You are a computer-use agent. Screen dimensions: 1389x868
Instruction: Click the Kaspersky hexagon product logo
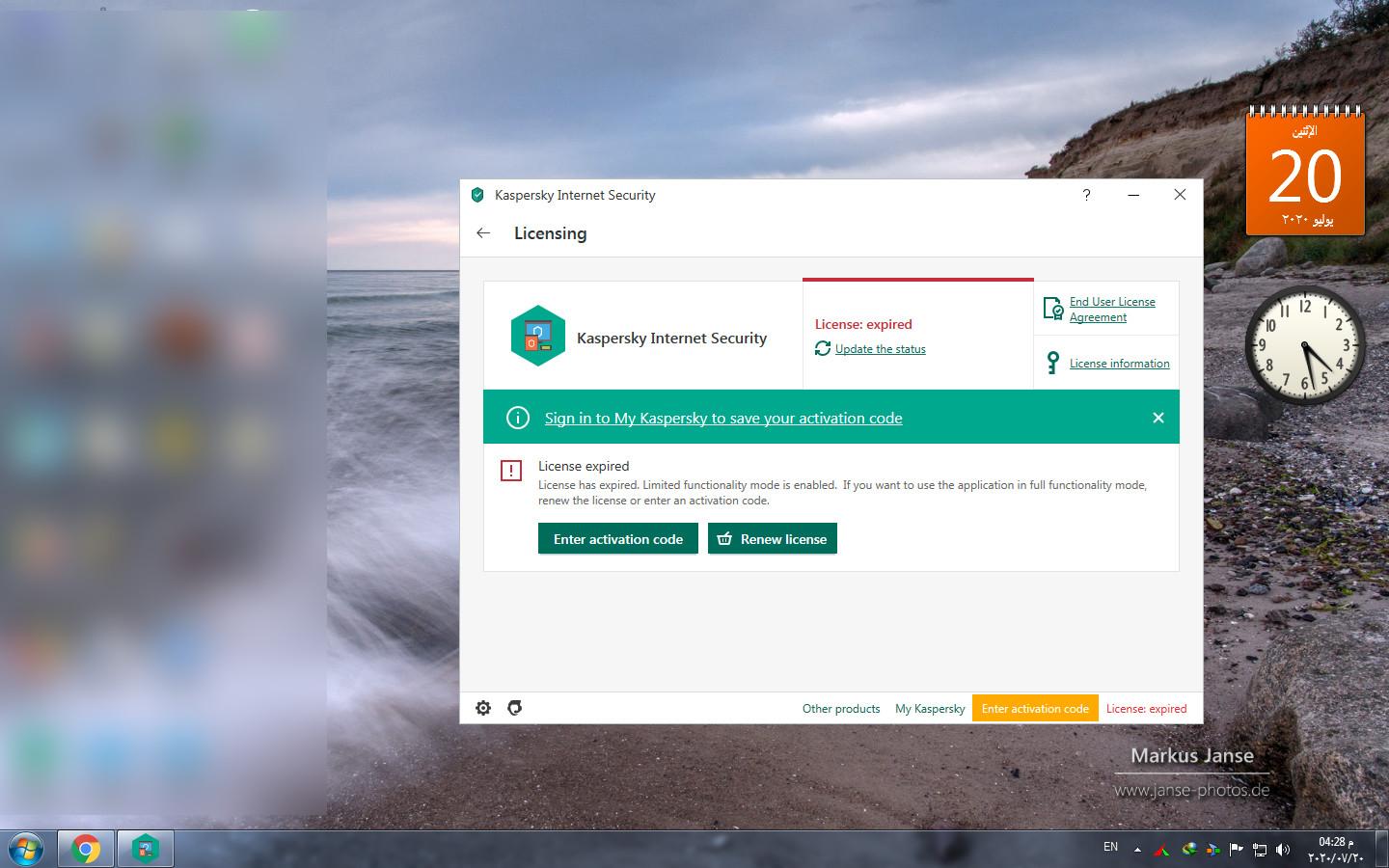click(537, 336)
